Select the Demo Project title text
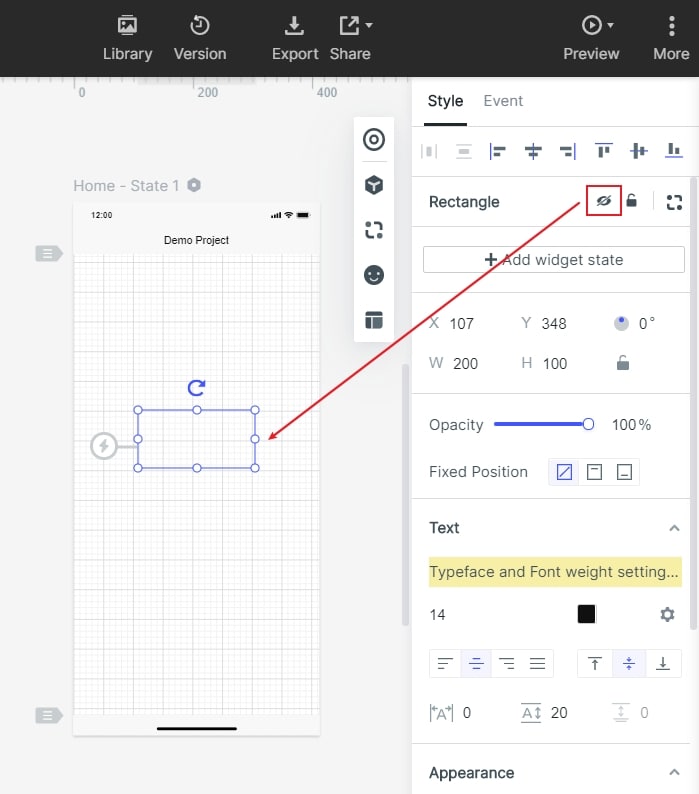 tap(197, 240)
